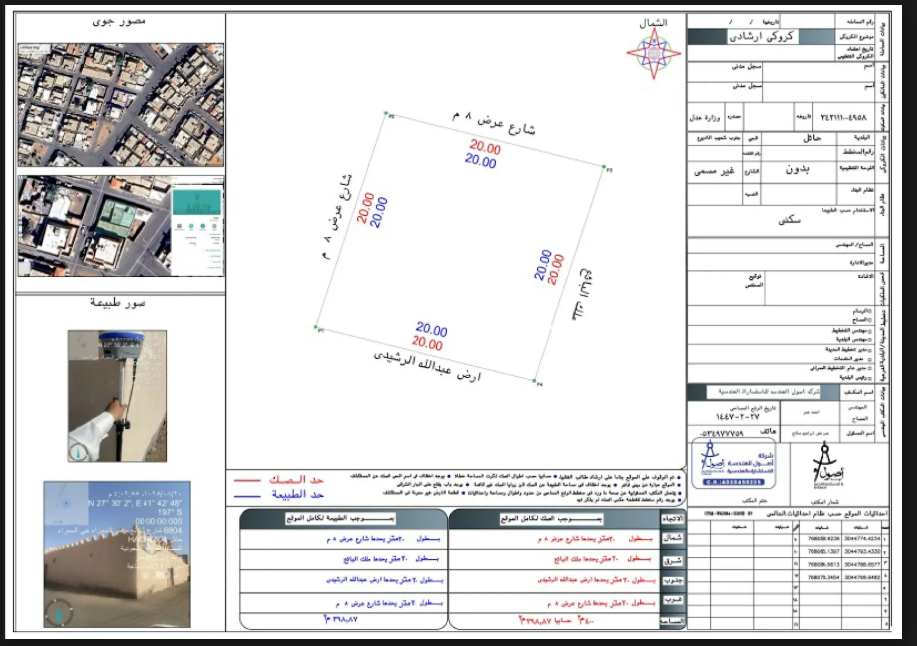Open the lower aerial photo with green plot
The width and height of the screenshot is (917, 646).
point(120,226)
